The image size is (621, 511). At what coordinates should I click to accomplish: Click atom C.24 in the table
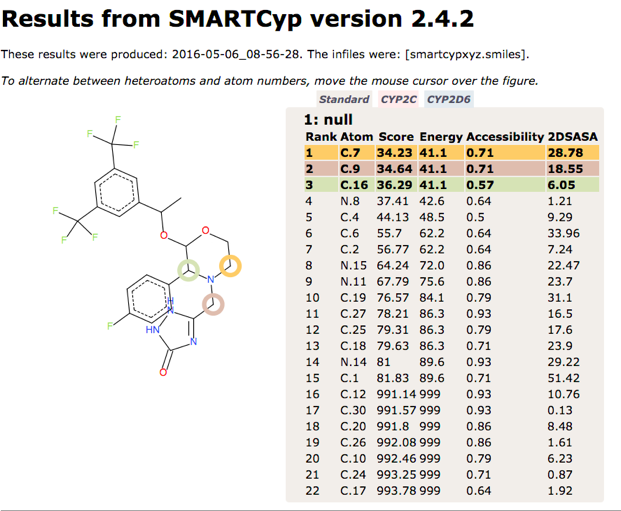(x=353, y=475)
